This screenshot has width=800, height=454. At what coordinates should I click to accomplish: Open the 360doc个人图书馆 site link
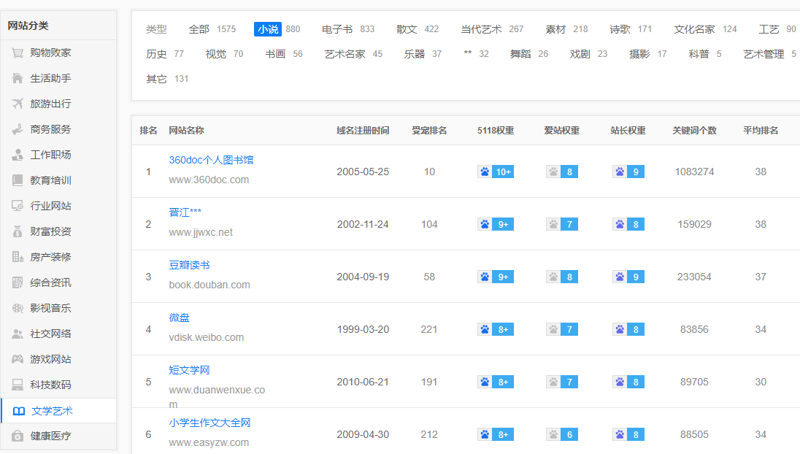[x=211, y=160]
